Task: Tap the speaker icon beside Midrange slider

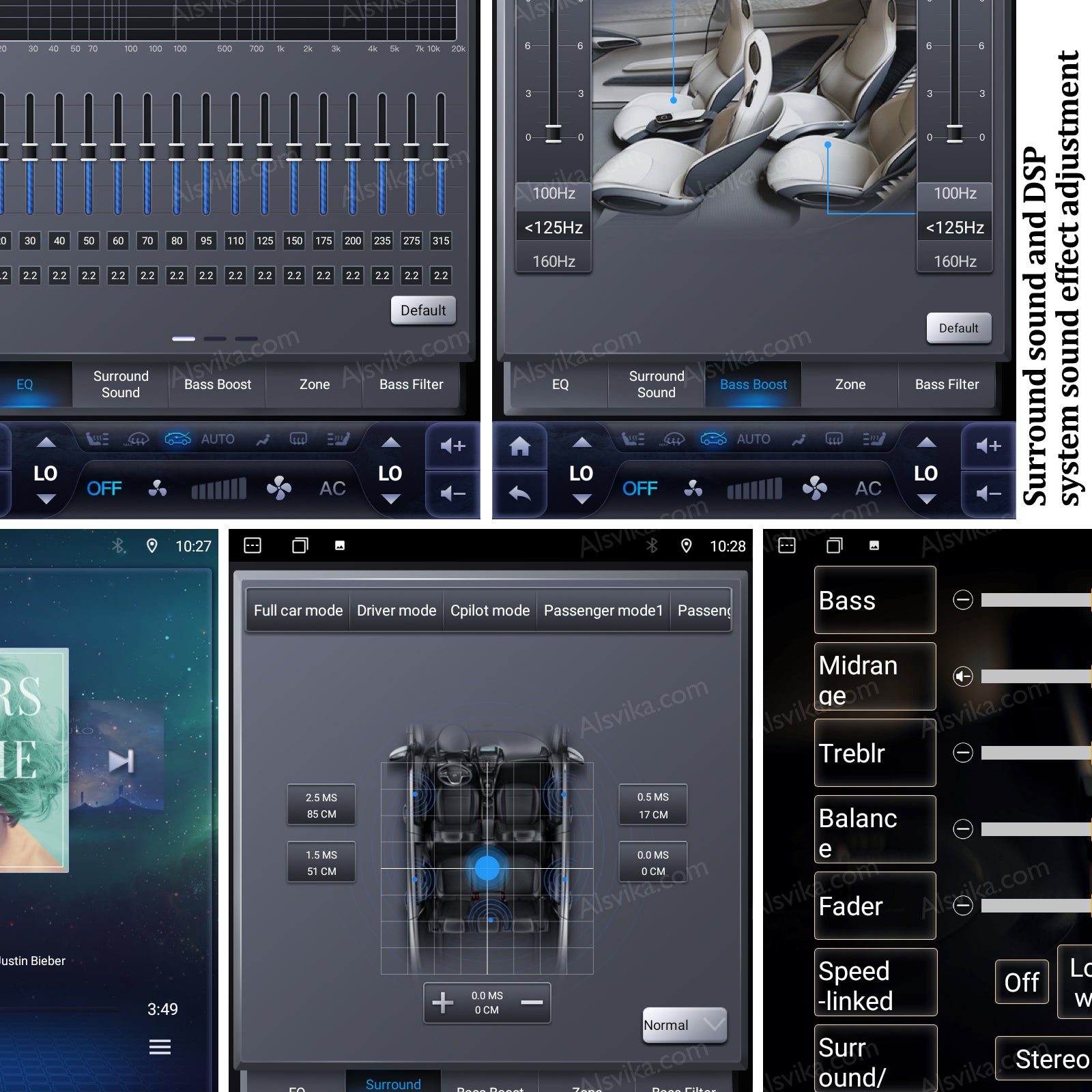Action: pyautogui.click(x=963, y=676)
